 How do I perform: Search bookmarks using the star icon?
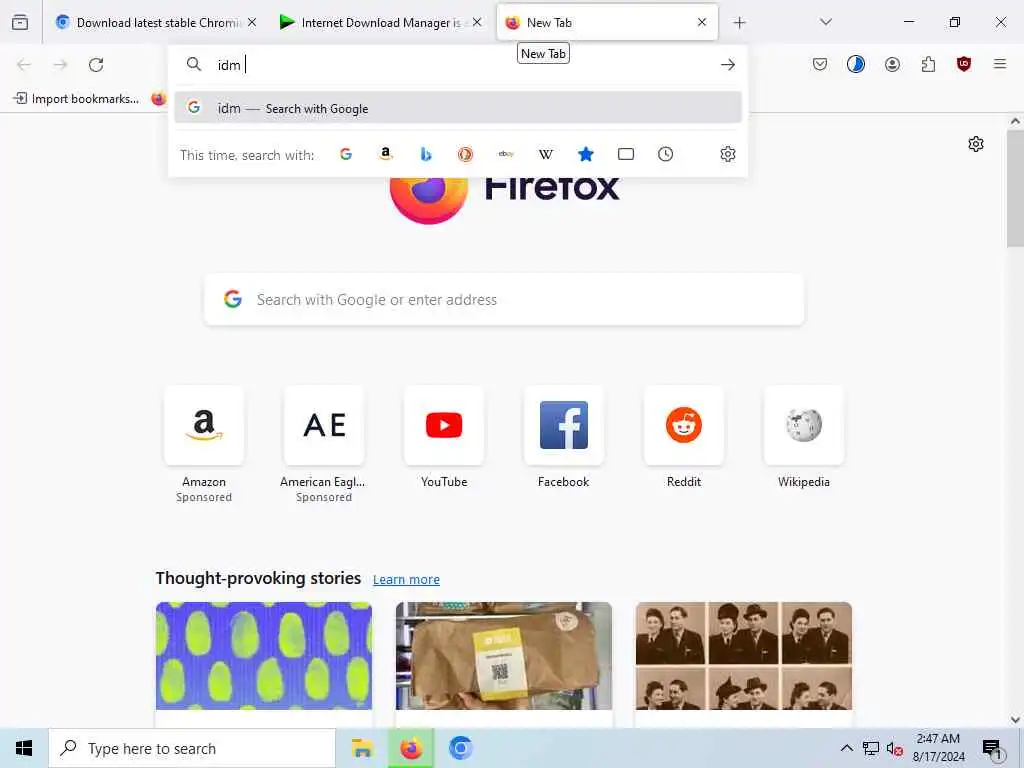[586, 154]
